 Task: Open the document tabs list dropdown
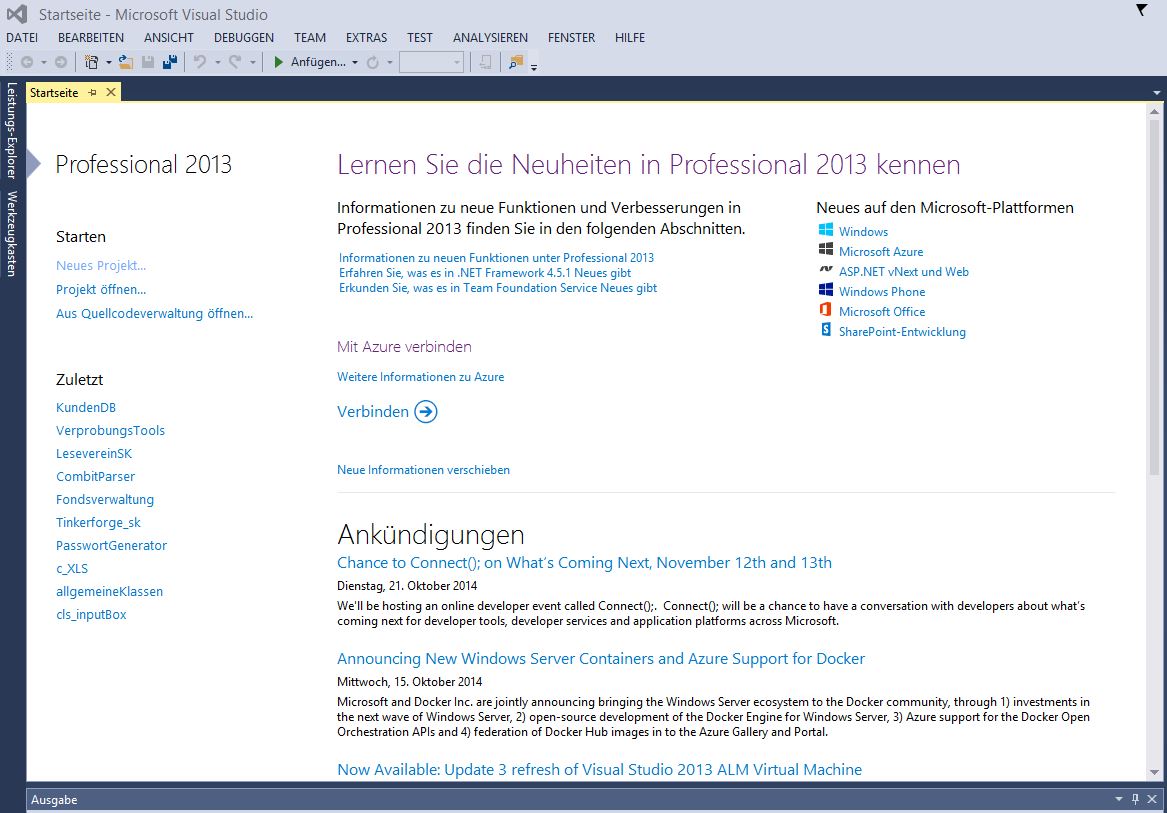pyautogui.click(x=1157, y=93)
